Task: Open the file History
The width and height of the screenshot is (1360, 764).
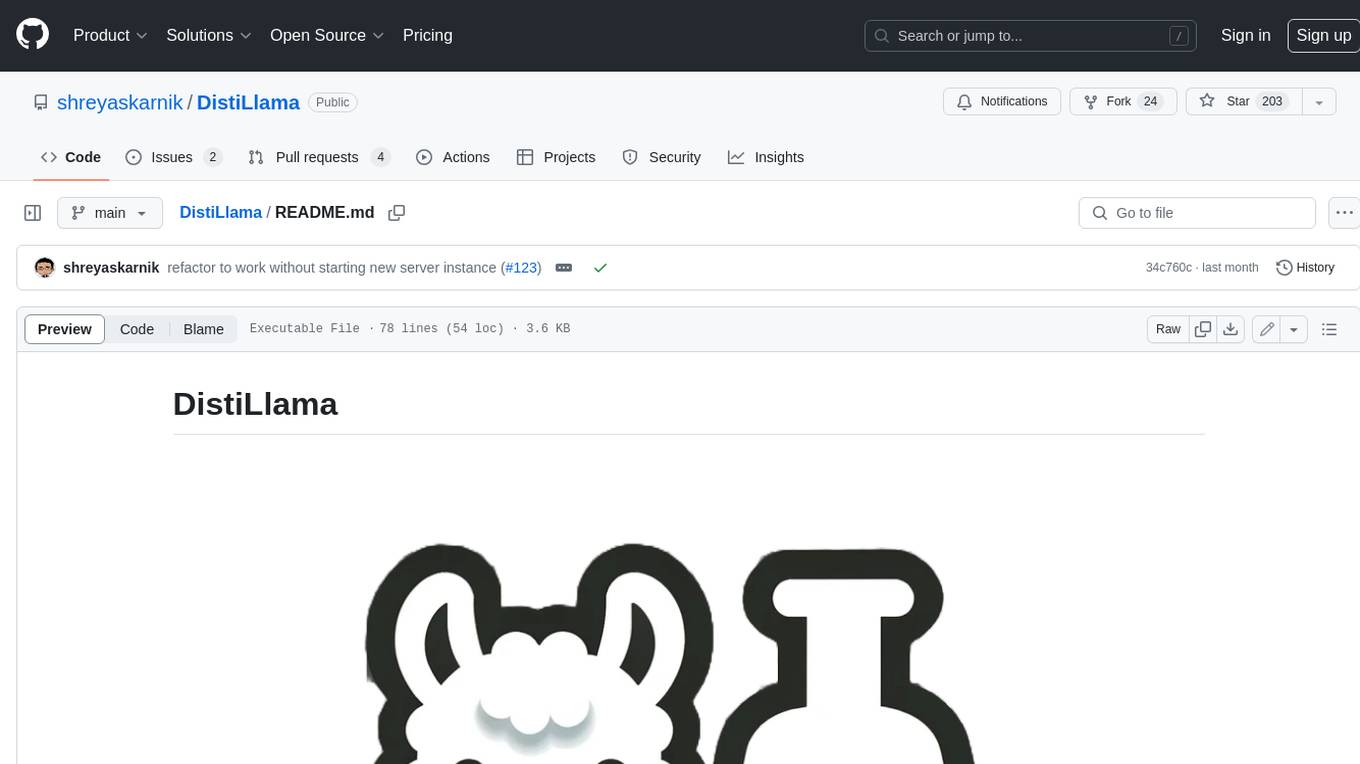Action: [1305, 268]
